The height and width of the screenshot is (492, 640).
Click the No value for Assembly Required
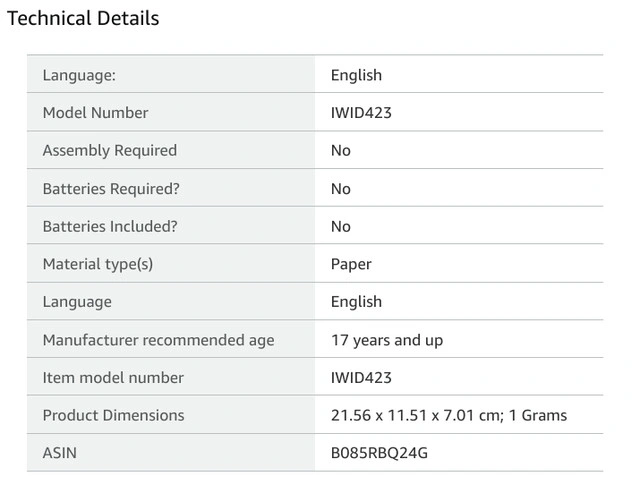(341, 151)
